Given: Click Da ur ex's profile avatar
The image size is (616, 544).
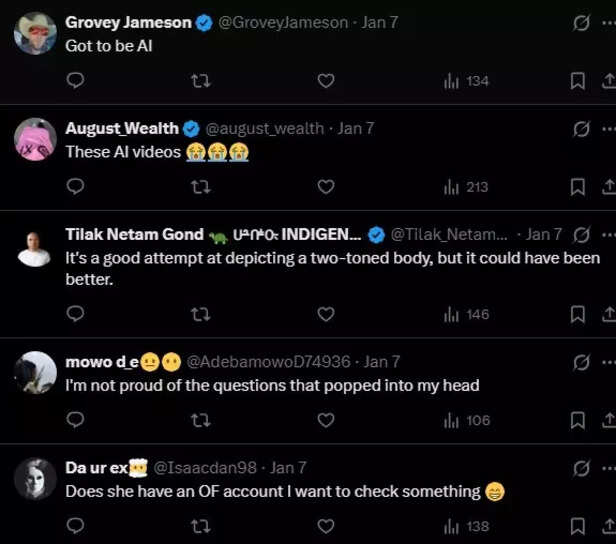Looking at the screenshot, I should pos(35,479).
